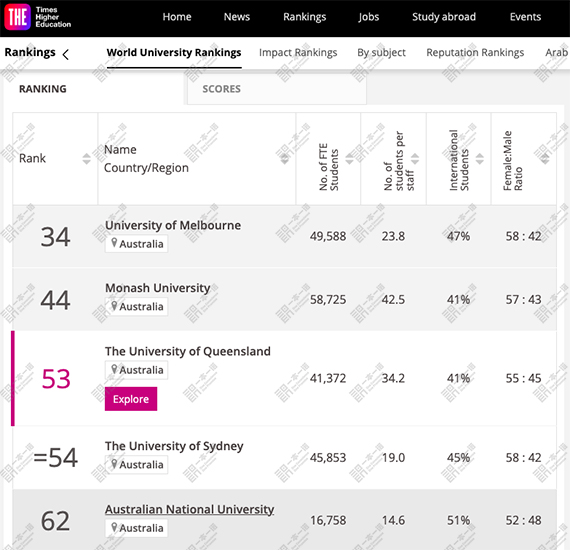Screen dimensions: 570x550
Task: Click students per staff value 42.5
Action: point(393,300)
